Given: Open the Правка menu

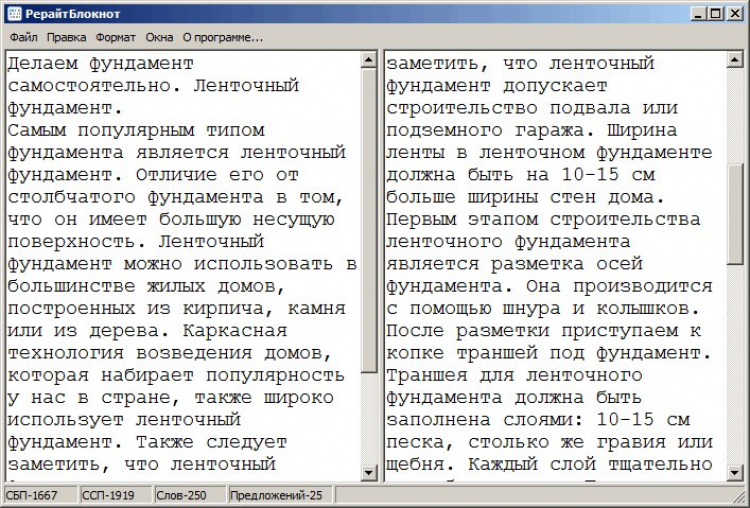Looking at the screenshot, I should pyautogui.click(x=66, y=37).
